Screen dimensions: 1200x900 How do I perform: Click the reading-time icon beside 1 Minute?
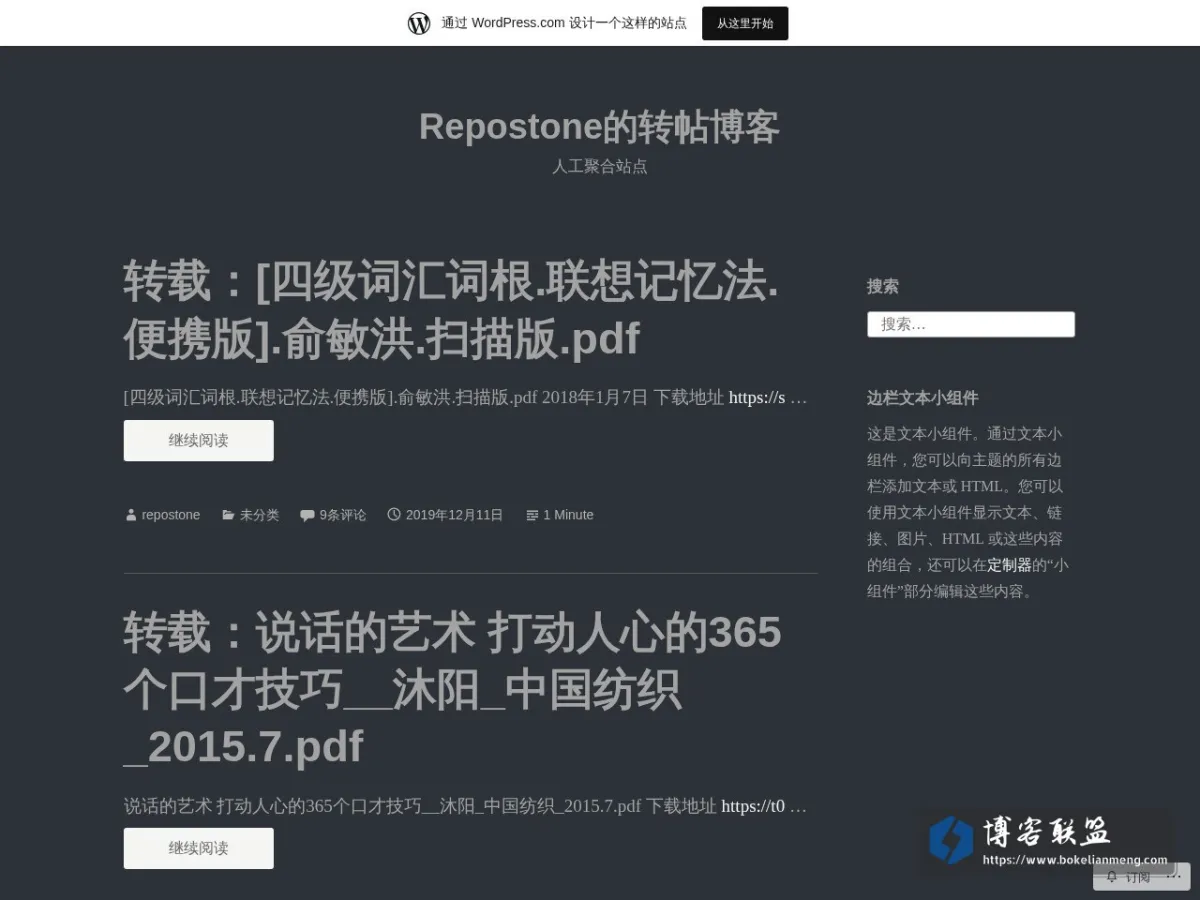532,515
